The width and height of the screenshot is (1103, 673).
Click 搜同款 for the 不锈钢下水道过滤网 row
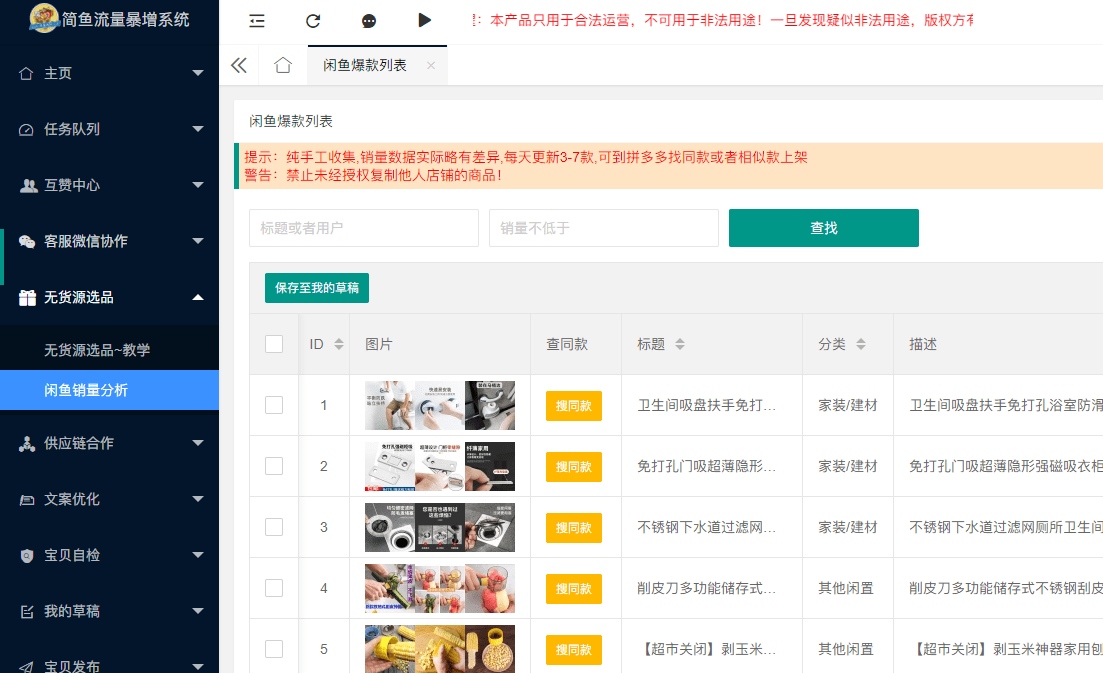573,528
